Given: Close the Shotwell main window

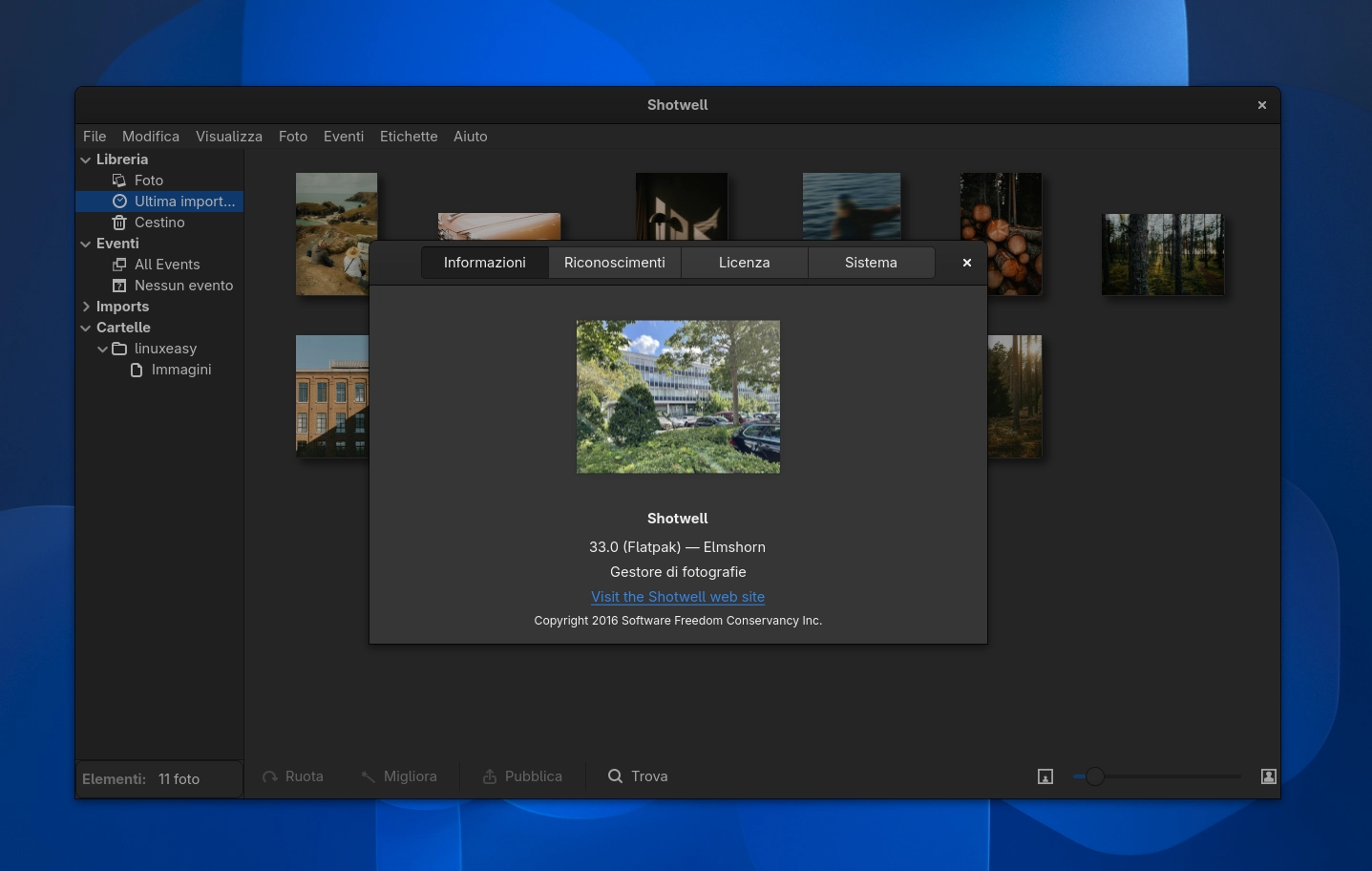Looking at the screenshot, I should (x=1262, y=105).
